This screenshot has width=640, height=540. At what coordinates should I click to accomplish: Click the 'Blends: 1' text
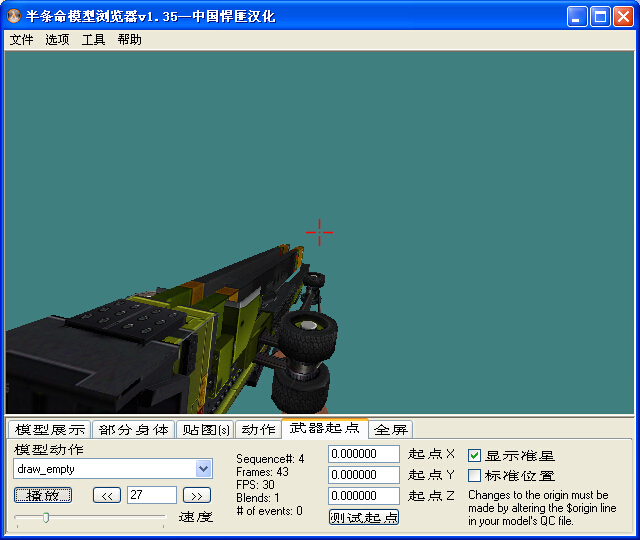click(258, 498)
